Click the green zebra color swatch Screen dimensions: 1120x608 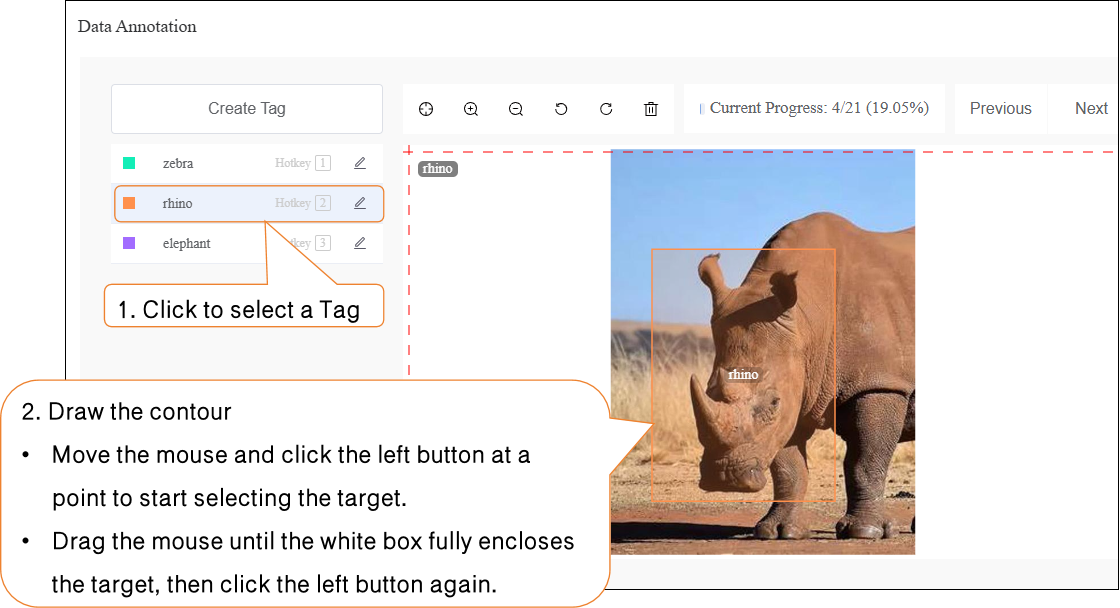point(129,163)
